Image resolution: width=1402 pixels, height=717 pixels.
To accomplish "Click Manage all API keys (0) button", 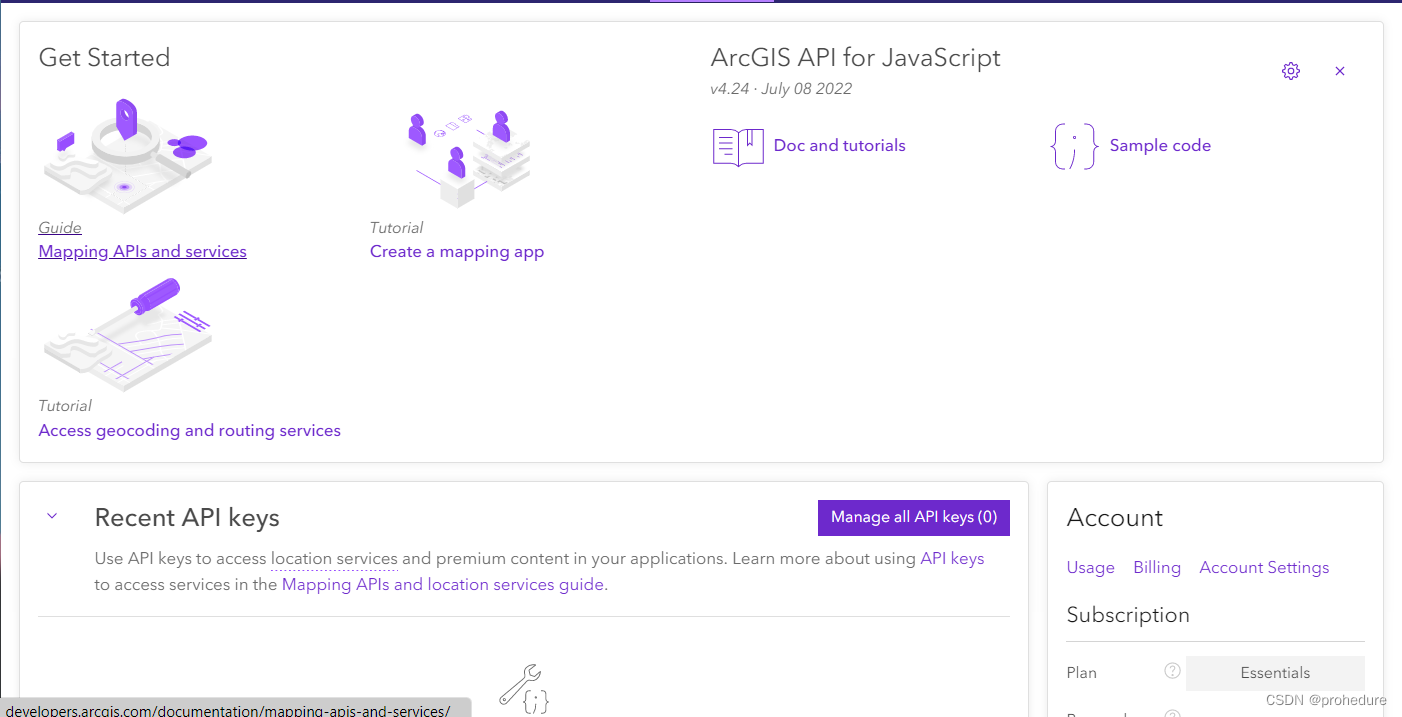I will (x=914, y=517).
